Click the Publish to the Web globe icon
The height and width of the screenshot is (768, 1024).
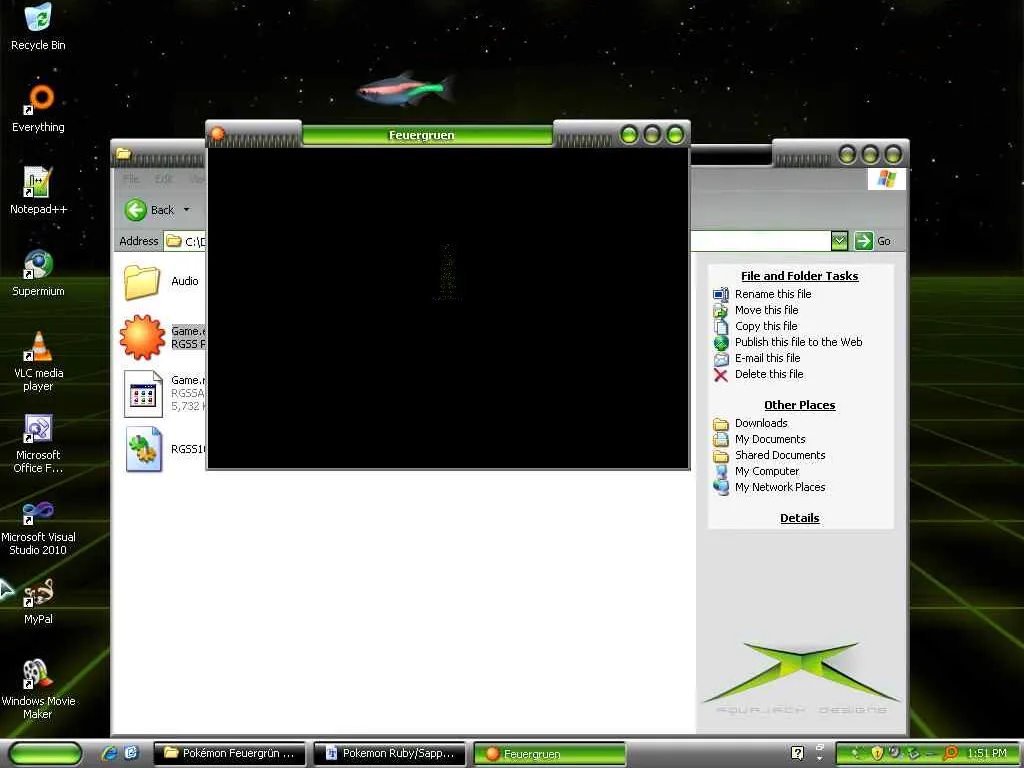pos(720,342)
